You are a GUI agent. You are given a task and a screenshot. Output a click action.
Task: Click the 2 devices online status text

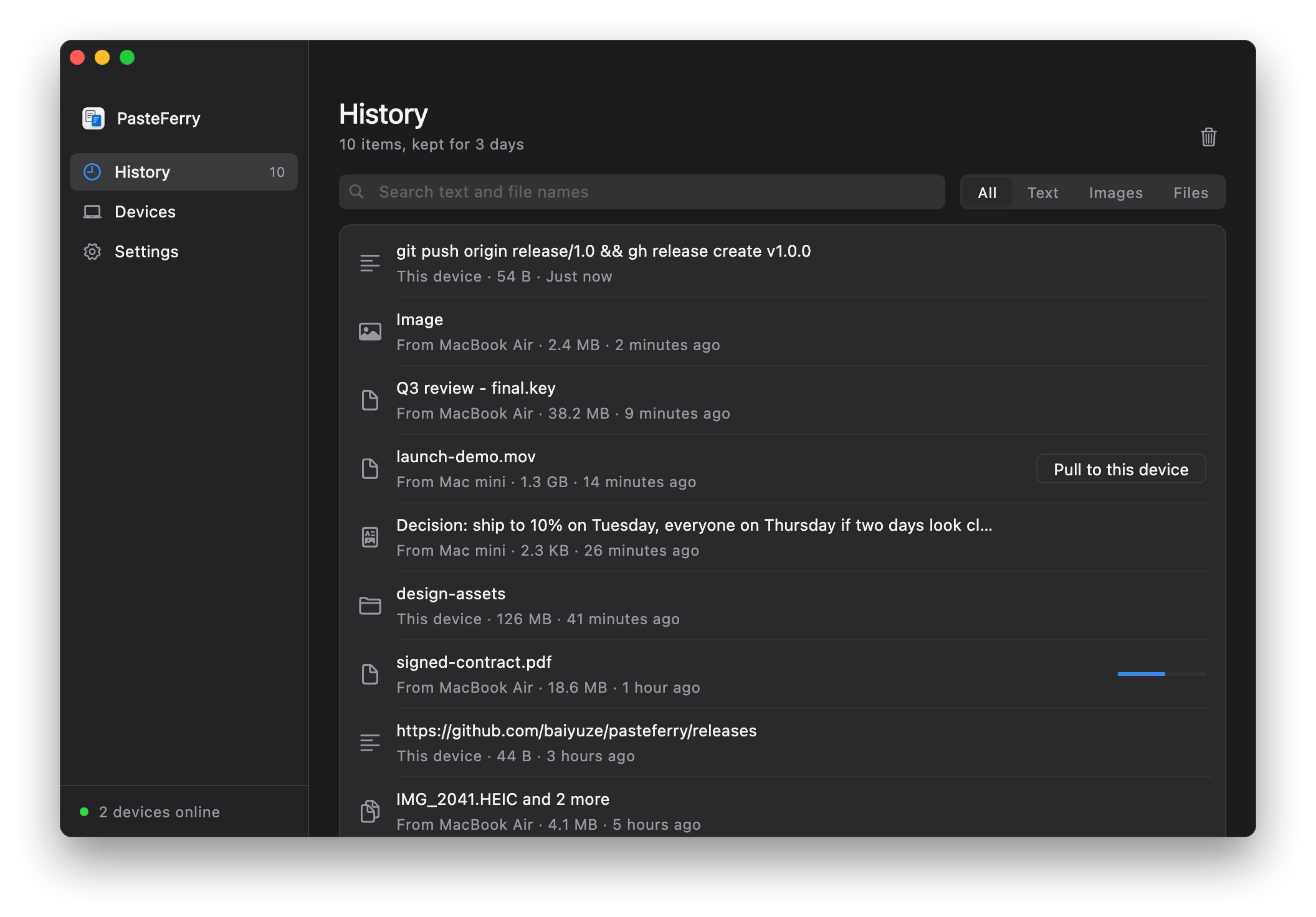click(x=159, y=812)
